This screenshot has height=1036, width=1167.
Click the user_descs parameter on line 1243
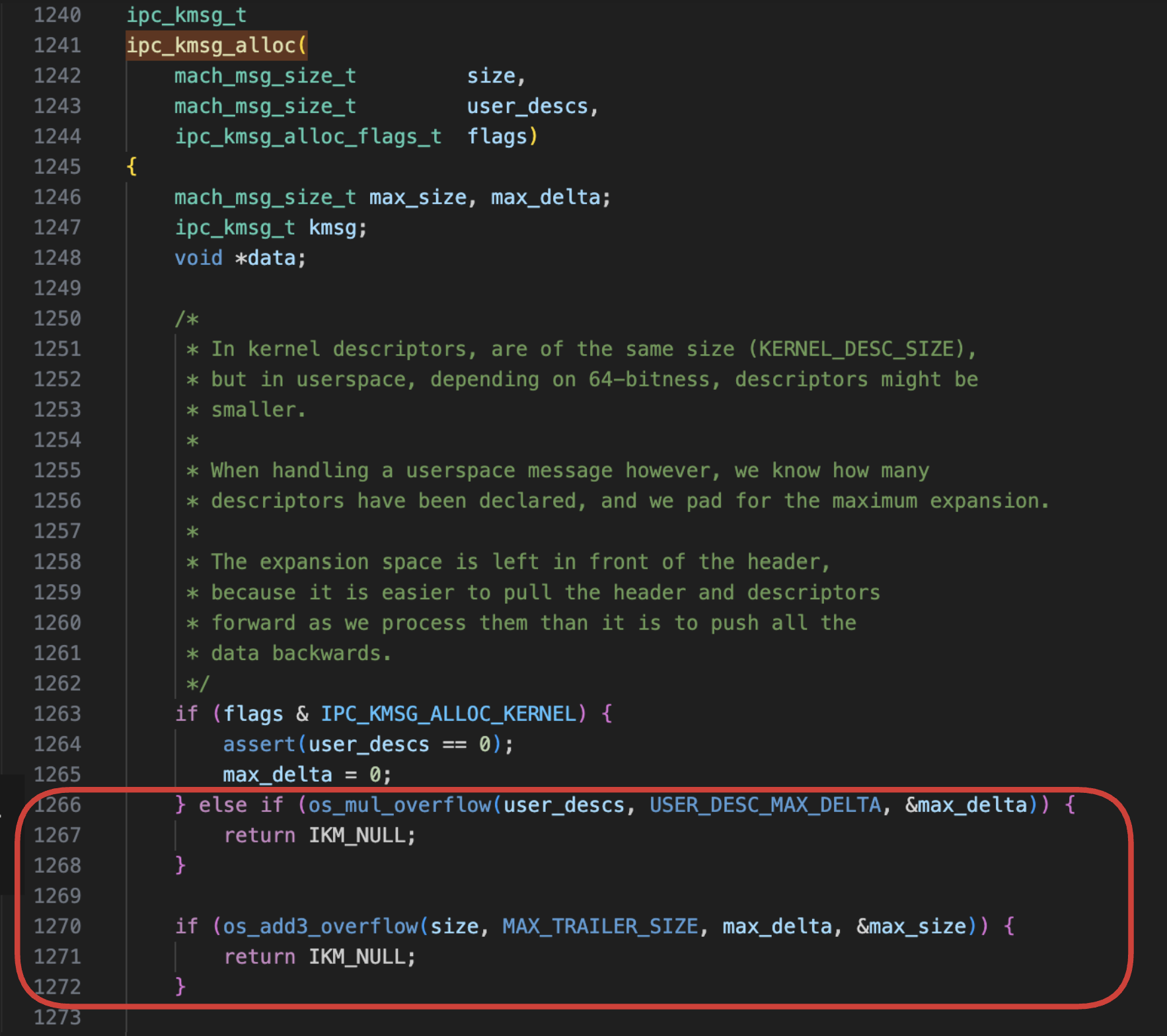[529, 106]
